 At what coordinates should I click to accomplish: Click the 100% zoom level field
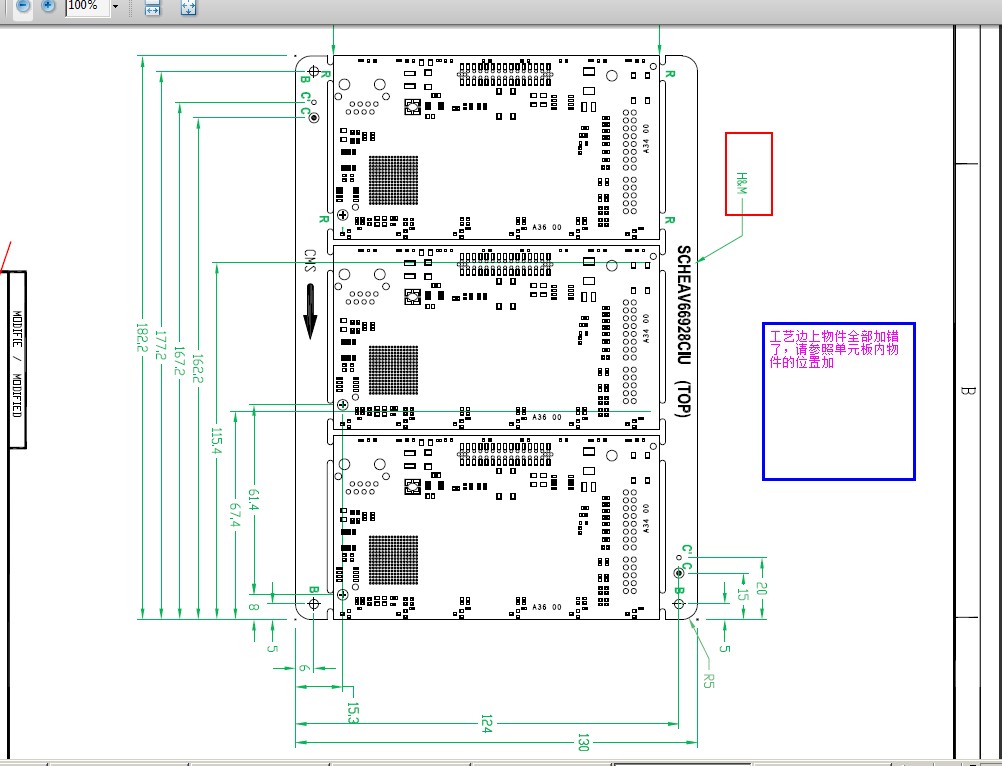pos(87,6)
